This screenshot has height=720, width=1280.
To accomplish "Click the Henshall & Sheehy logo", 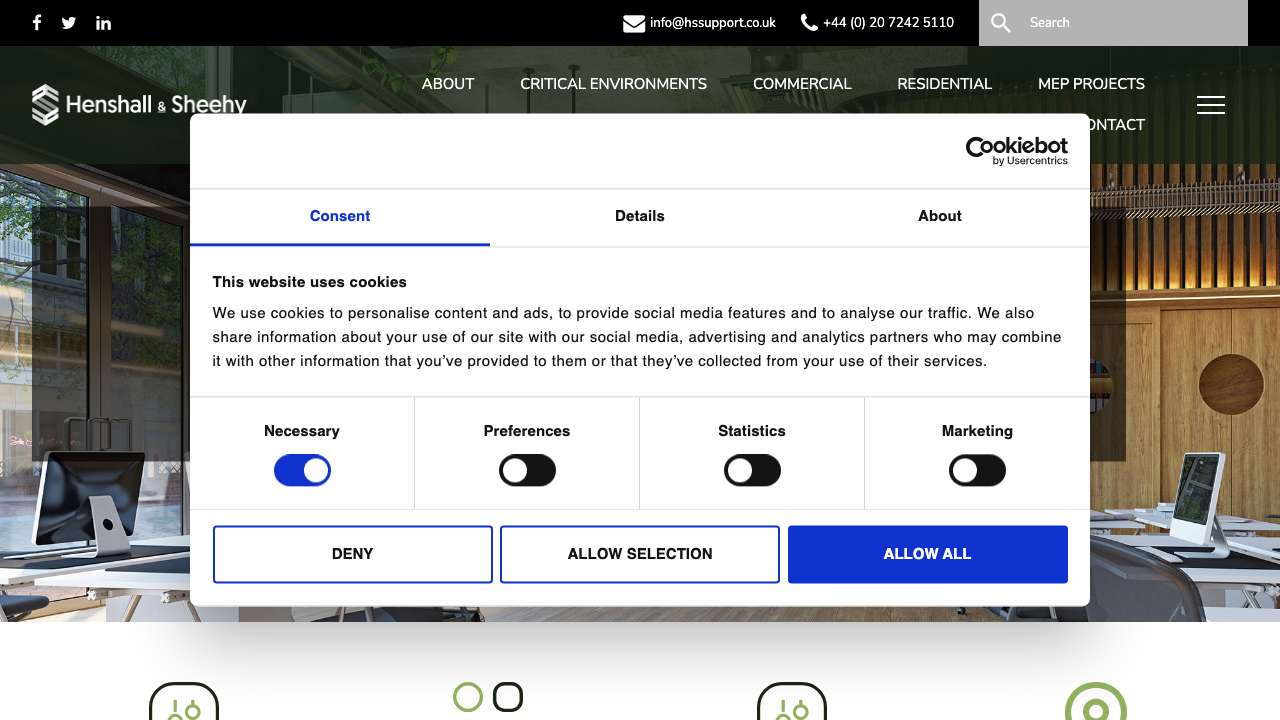I will 139,104.
